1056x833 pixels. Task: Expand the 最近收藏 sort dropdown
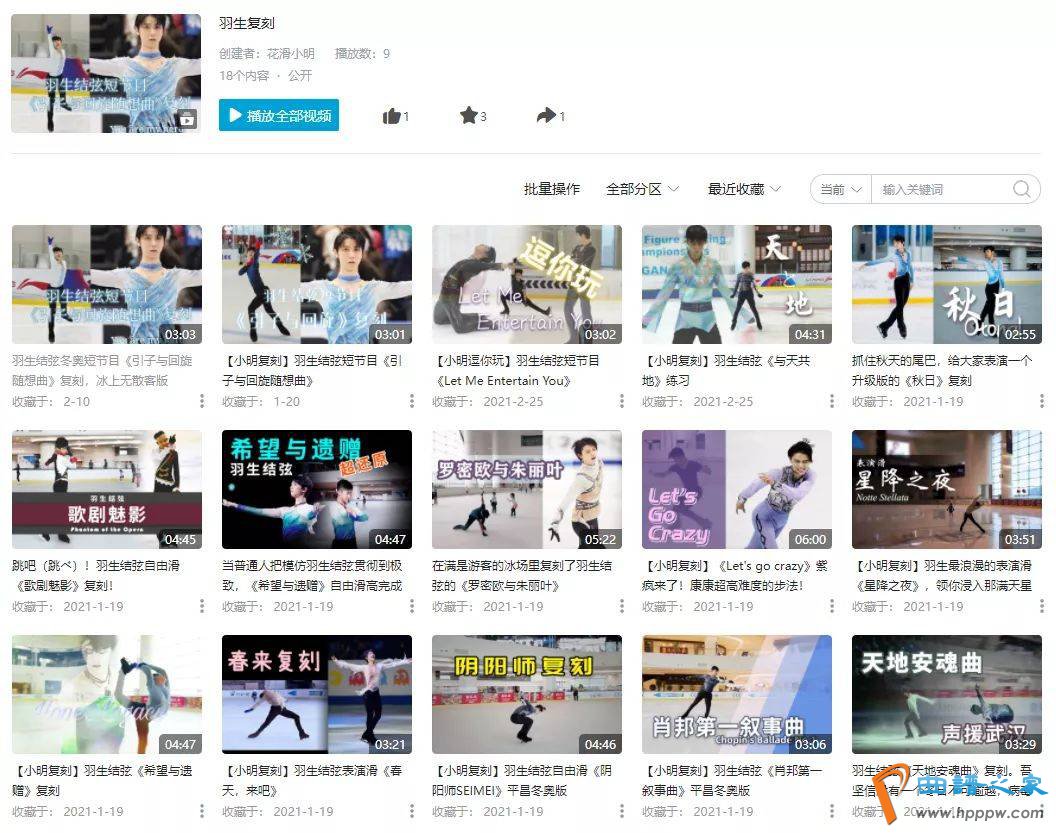(x=744, y=189)
